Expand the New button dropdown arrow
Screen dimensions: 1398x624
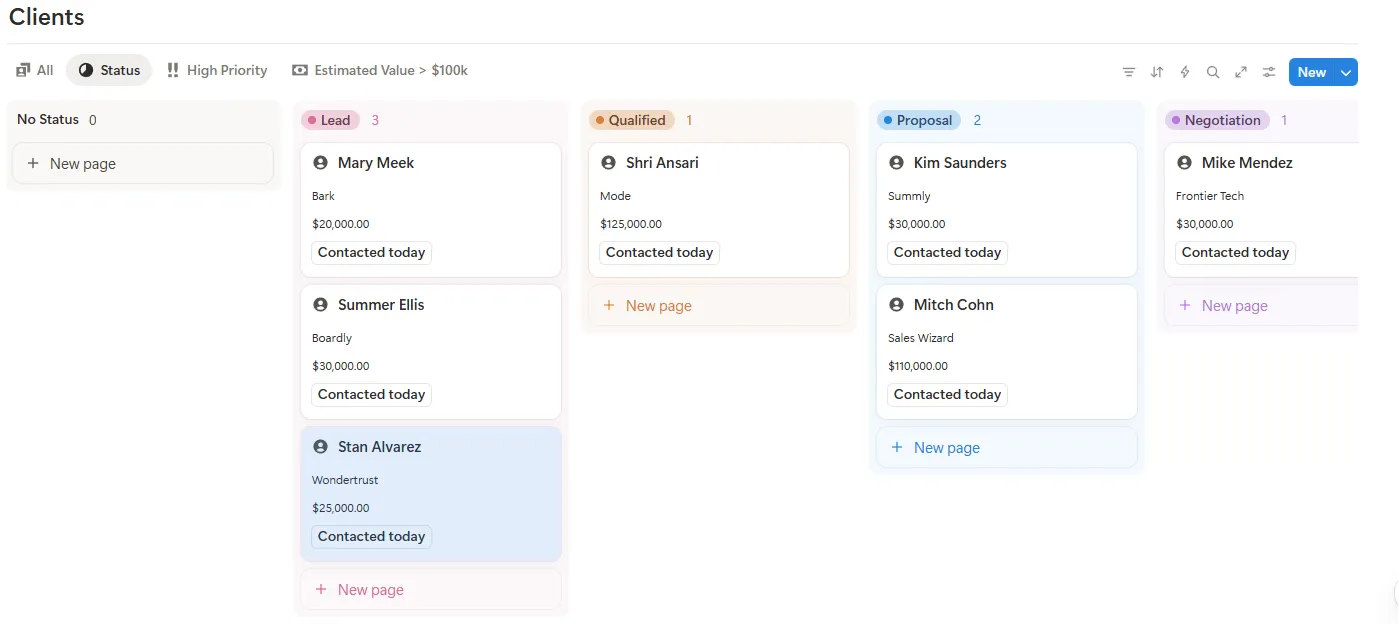[x=1346, y=72]
